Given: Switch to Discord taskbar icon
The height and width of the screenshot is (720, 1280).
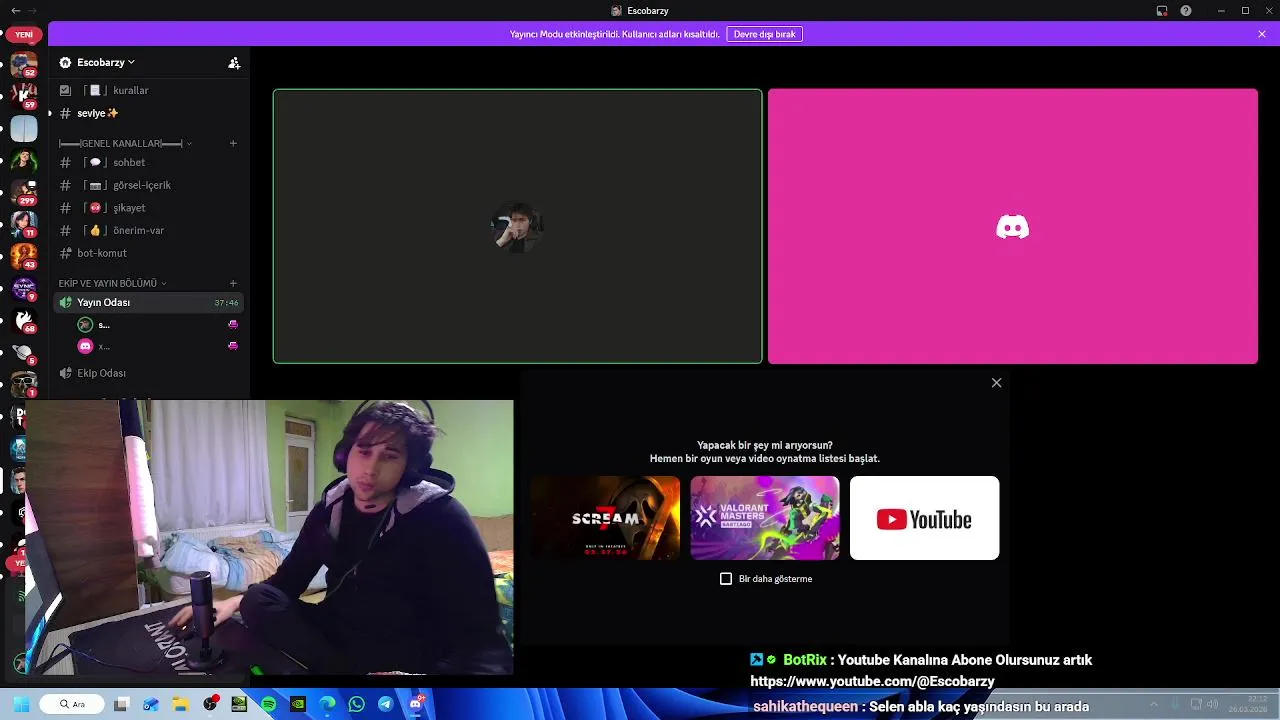Looking at the screenshot, I should pyautogui.click(x=416, y=704).
